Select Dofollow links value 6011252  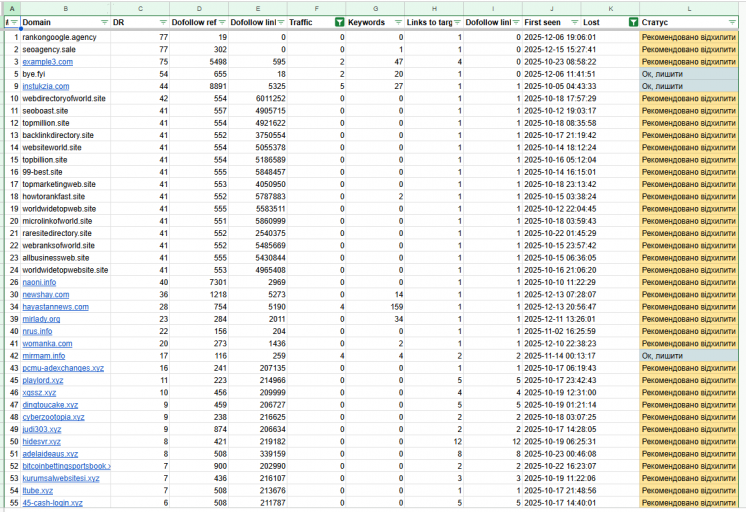click(257, 98)
